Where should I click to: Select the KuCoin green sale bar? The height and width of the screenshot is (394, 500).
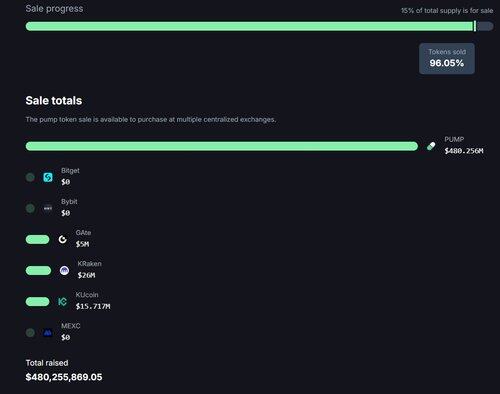click(37, 302)
